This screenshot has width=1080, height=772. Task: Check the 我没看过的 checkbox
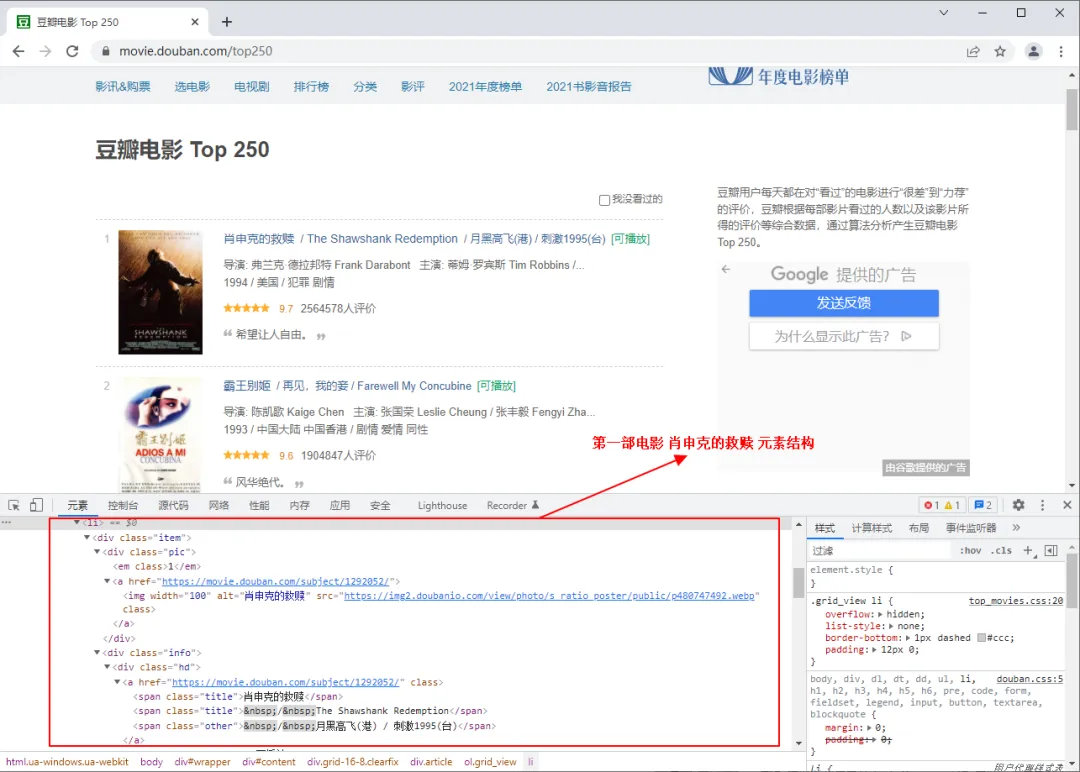click(x=604, y=200)
